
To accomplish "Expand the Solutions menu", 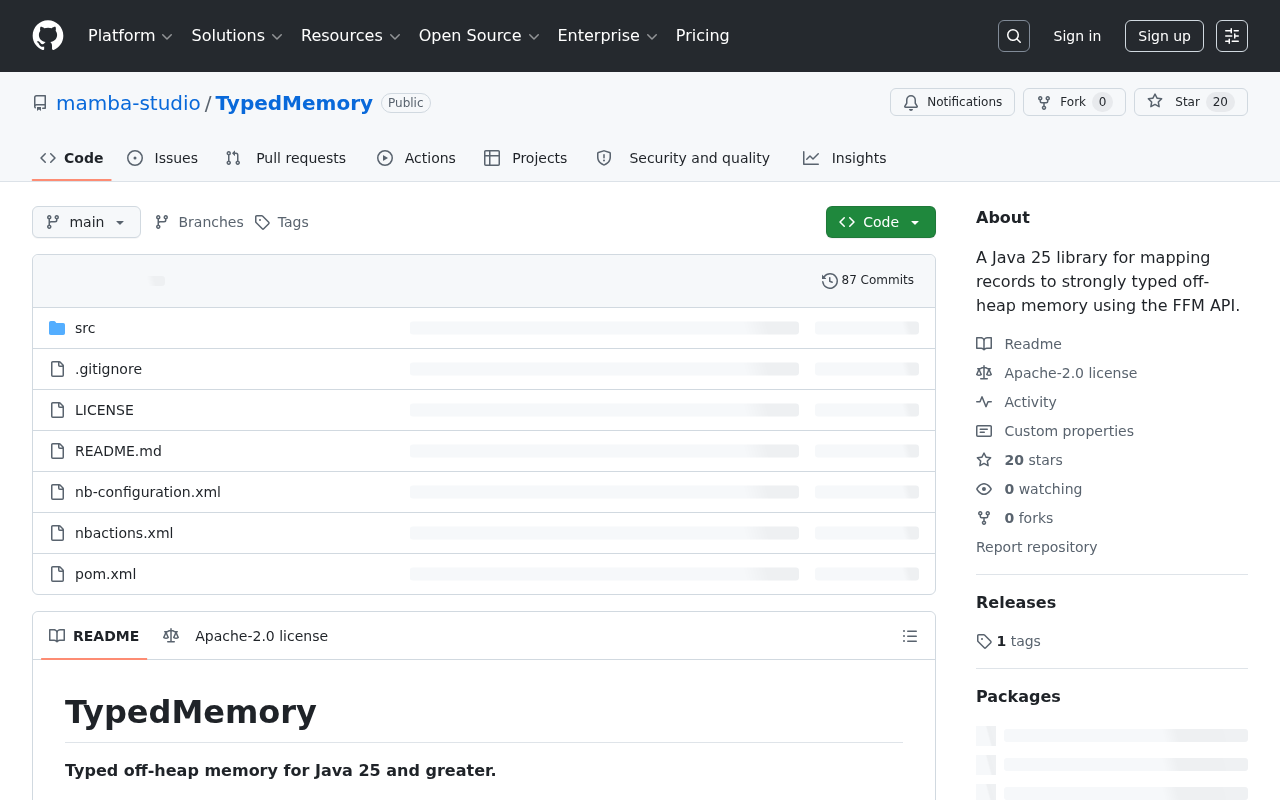I will (237, 36).
